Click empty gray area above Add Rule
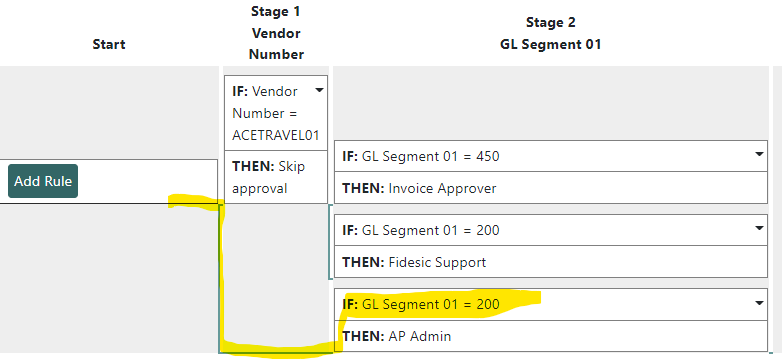The height and width of the screenshot is (360, 782). click(x=109, y=112)
